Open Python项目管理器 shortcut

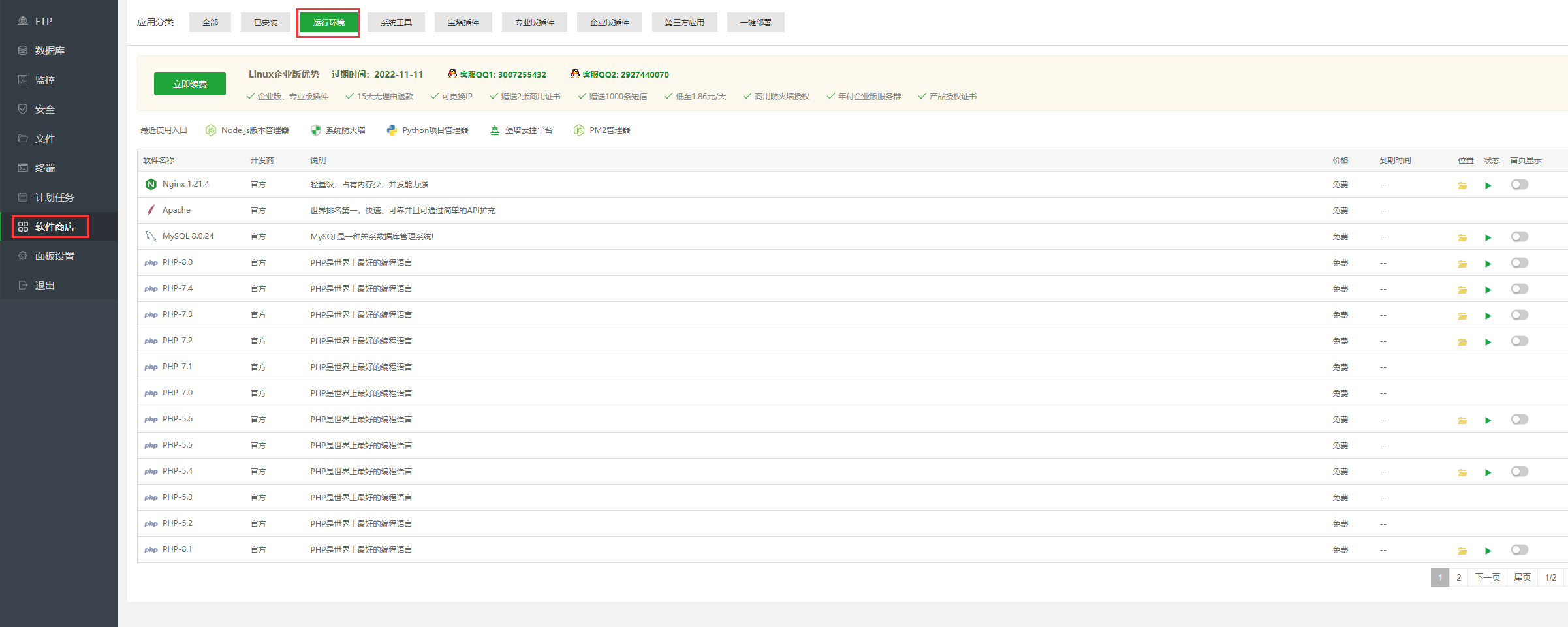click(428, 130)
